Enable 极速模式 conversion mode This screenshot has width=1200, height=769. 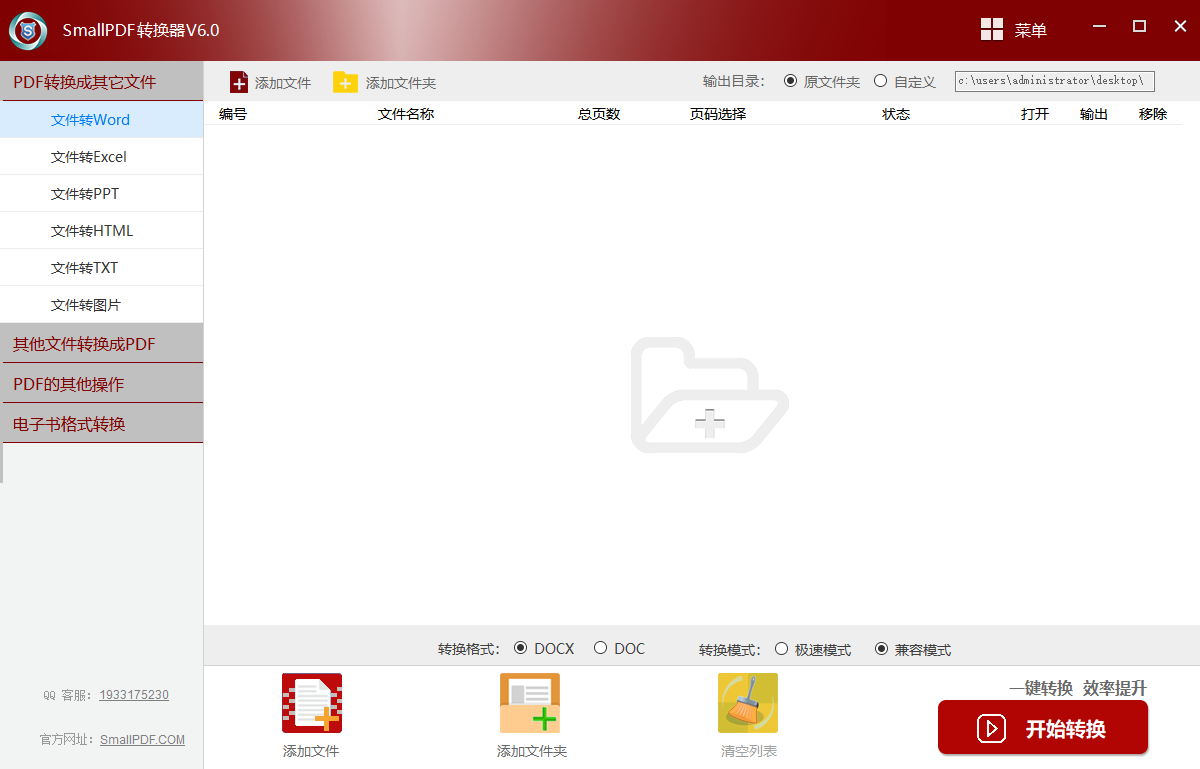pyautogui.click(x=782, y=648)
